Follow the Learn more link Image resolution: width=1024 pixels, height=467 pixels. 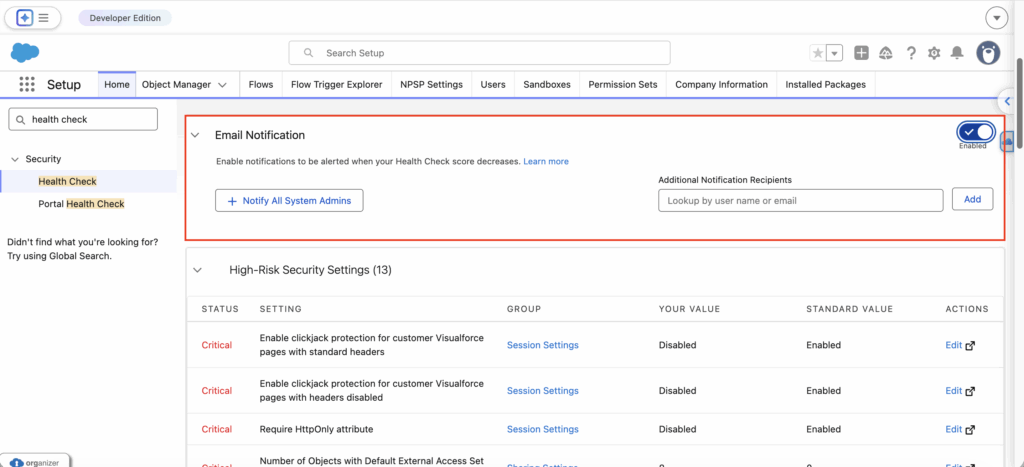546,161
